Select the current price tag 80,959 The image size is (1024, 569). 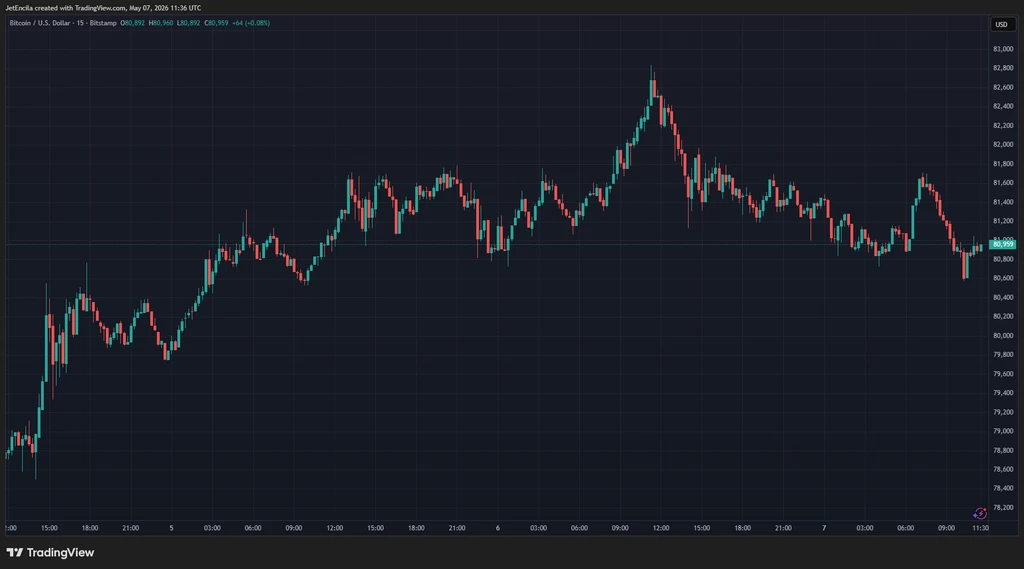point(1002,244)
